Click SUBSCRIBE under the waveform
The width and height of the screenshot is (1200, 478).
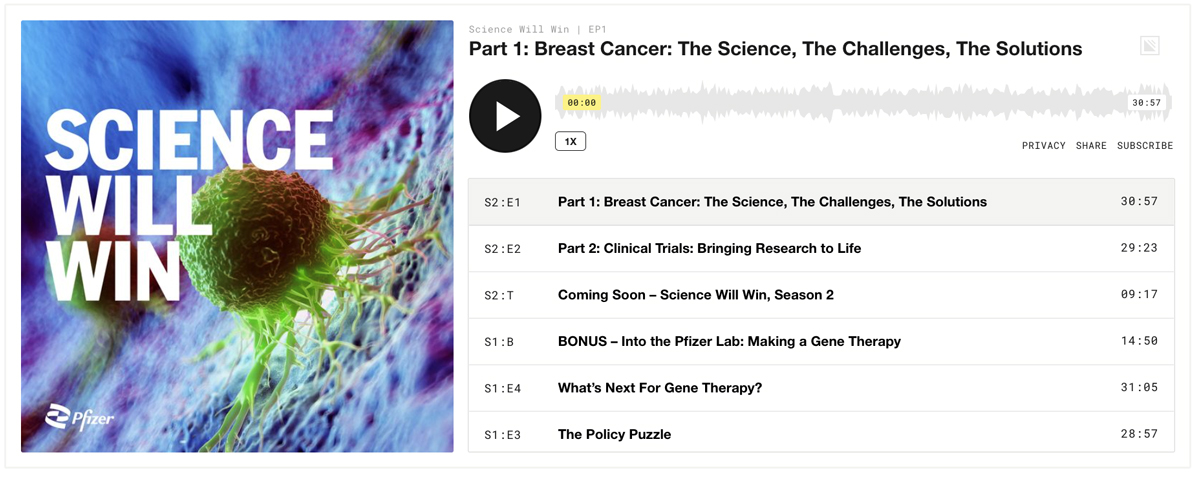coord(1145,146)
